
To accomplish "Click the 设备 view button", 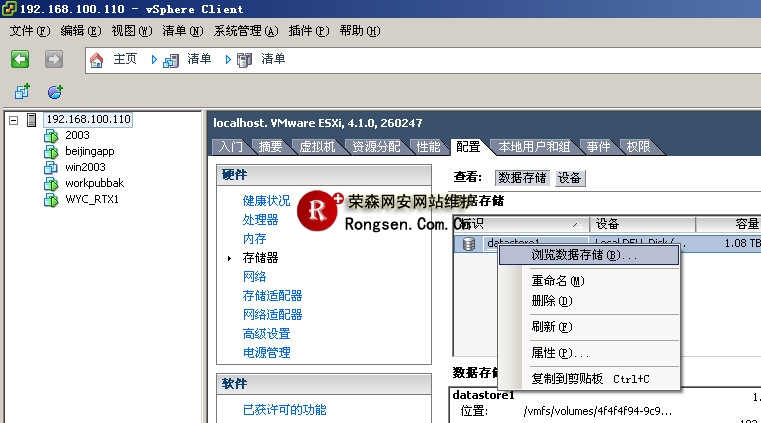I will click(x=570, y=178).
